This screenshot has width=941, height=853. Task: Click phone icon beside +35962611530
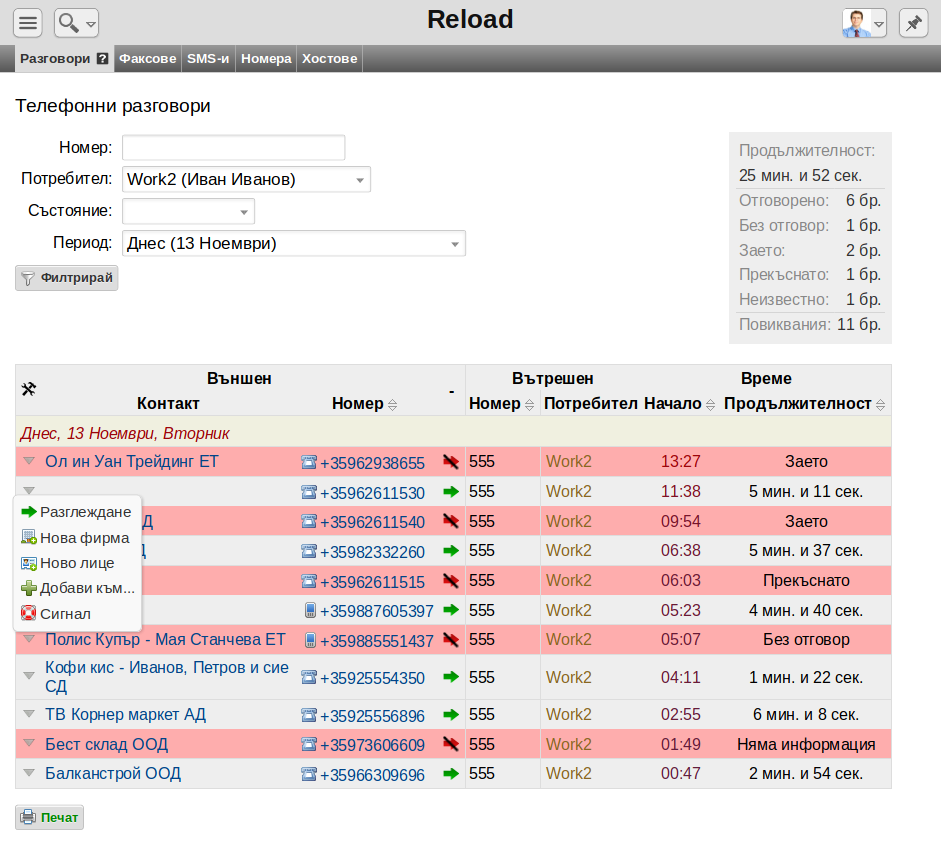tap(308, 492)
